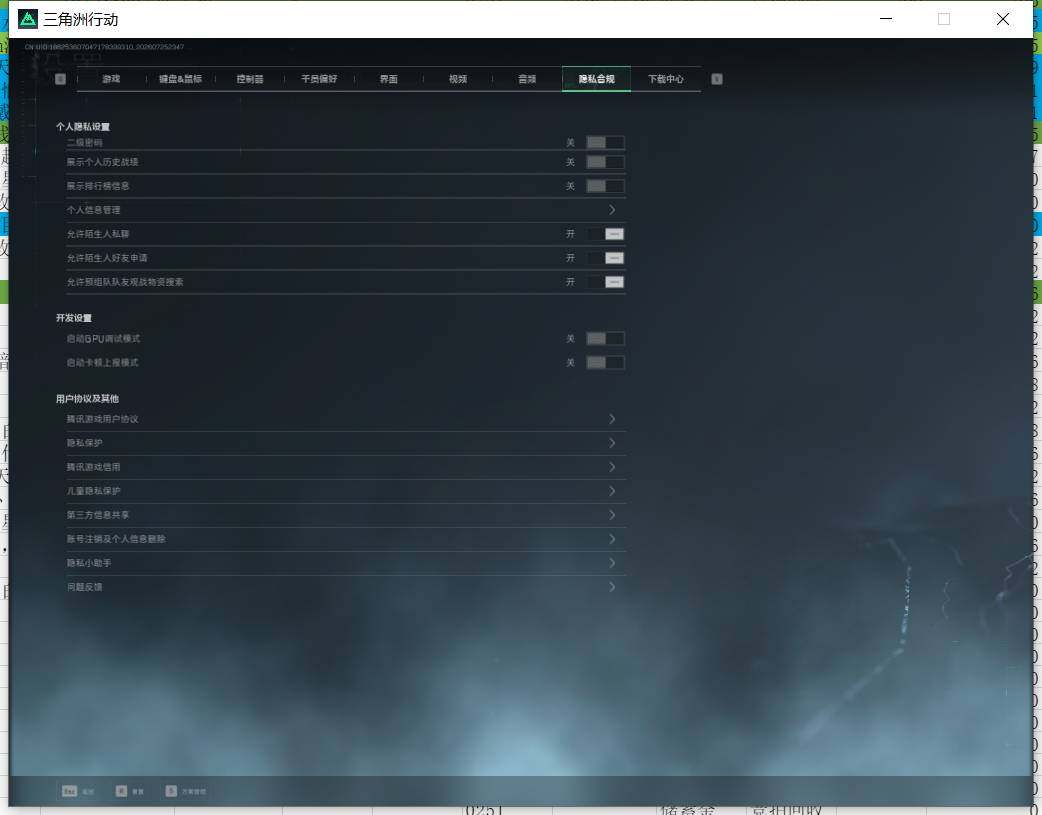This screenshot has width=1042, height=815.
Task: Select the 隐私合规 tab
Action: pyautogui.click(x=596, y=79)
